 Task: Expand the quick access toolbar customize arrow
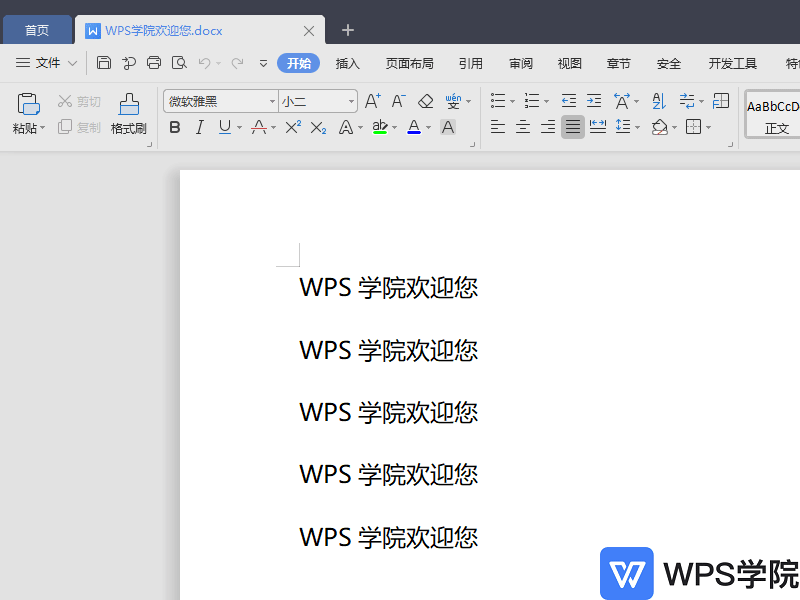(x=263, y=63)
